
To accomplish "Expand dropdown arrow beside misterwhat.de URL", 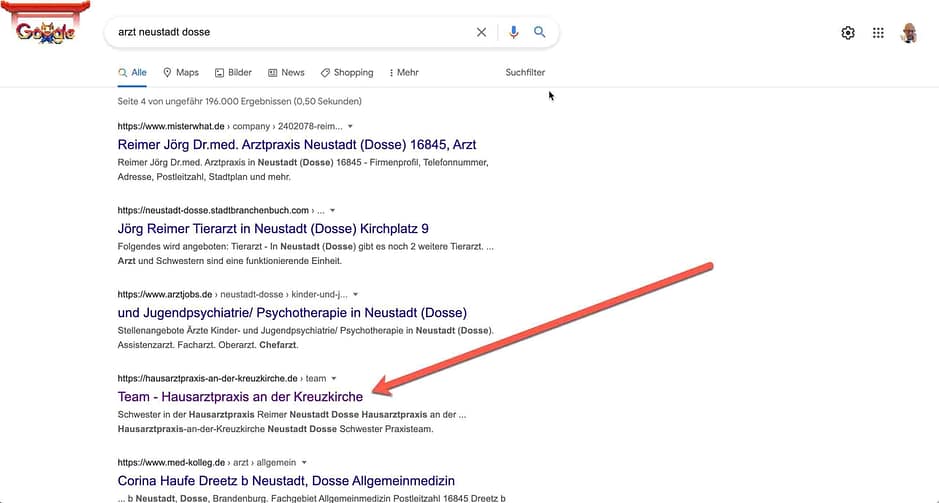I will 351,127.
